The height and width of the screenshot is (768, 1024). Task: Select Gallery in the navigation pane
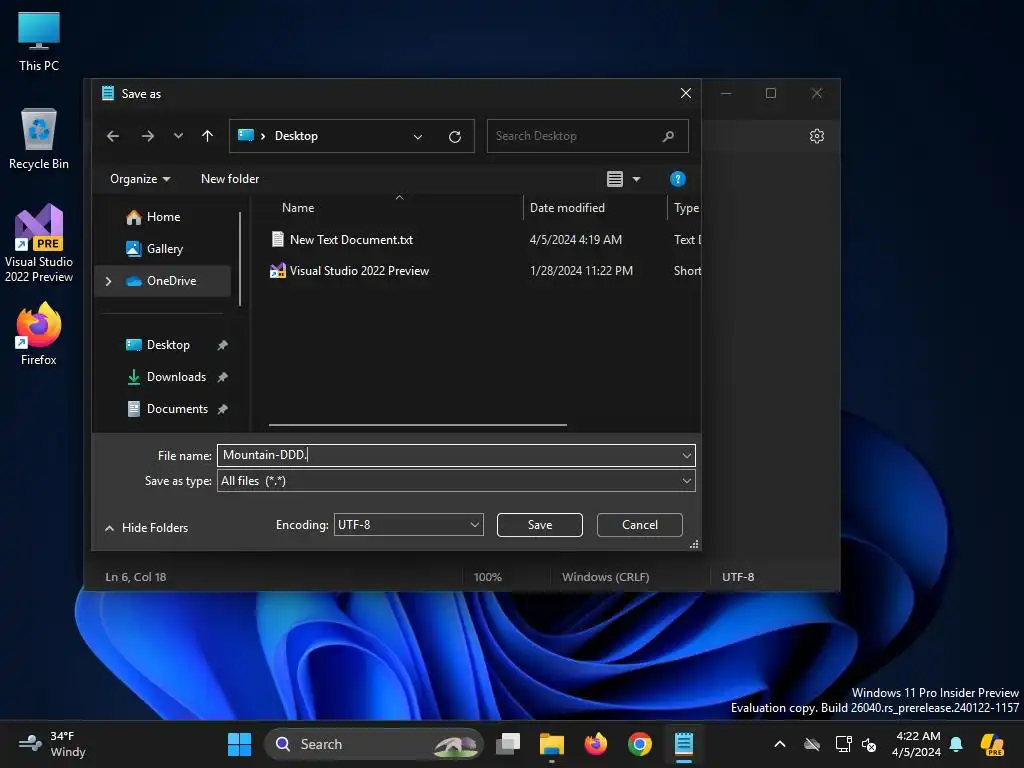click(x=164, y=249)
